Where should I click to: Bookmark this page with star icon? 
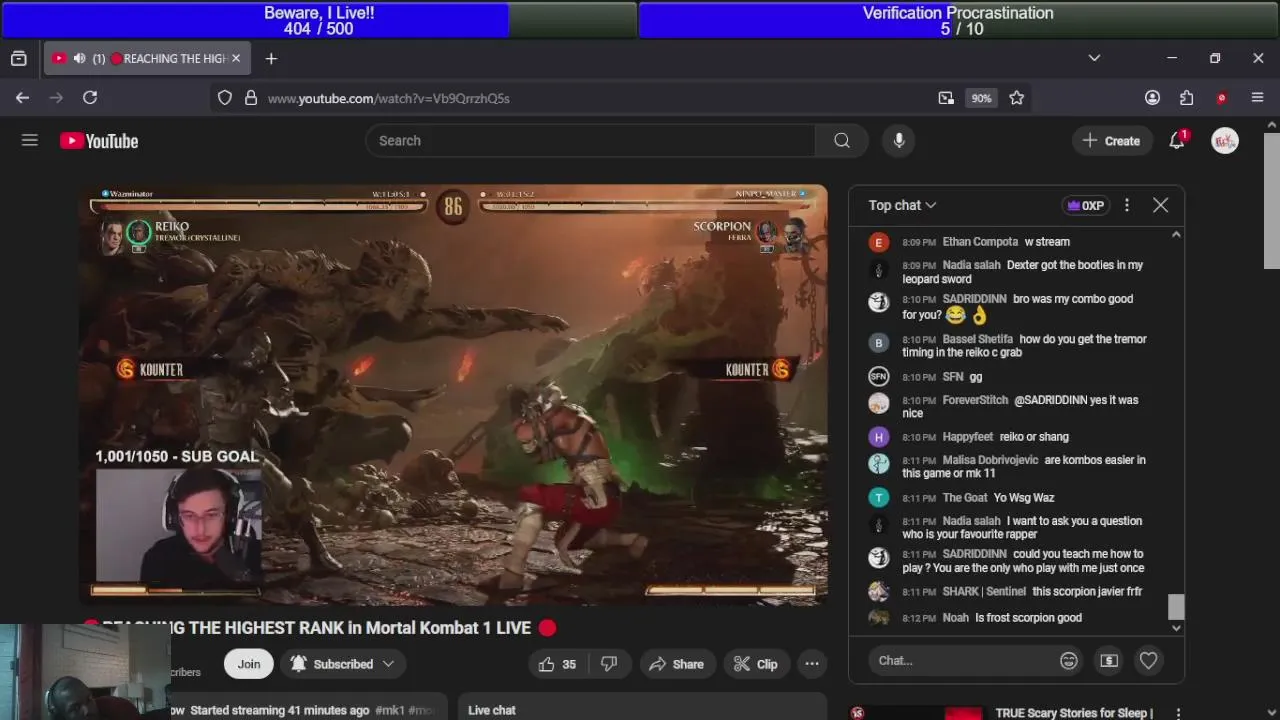click(1017, 98)
